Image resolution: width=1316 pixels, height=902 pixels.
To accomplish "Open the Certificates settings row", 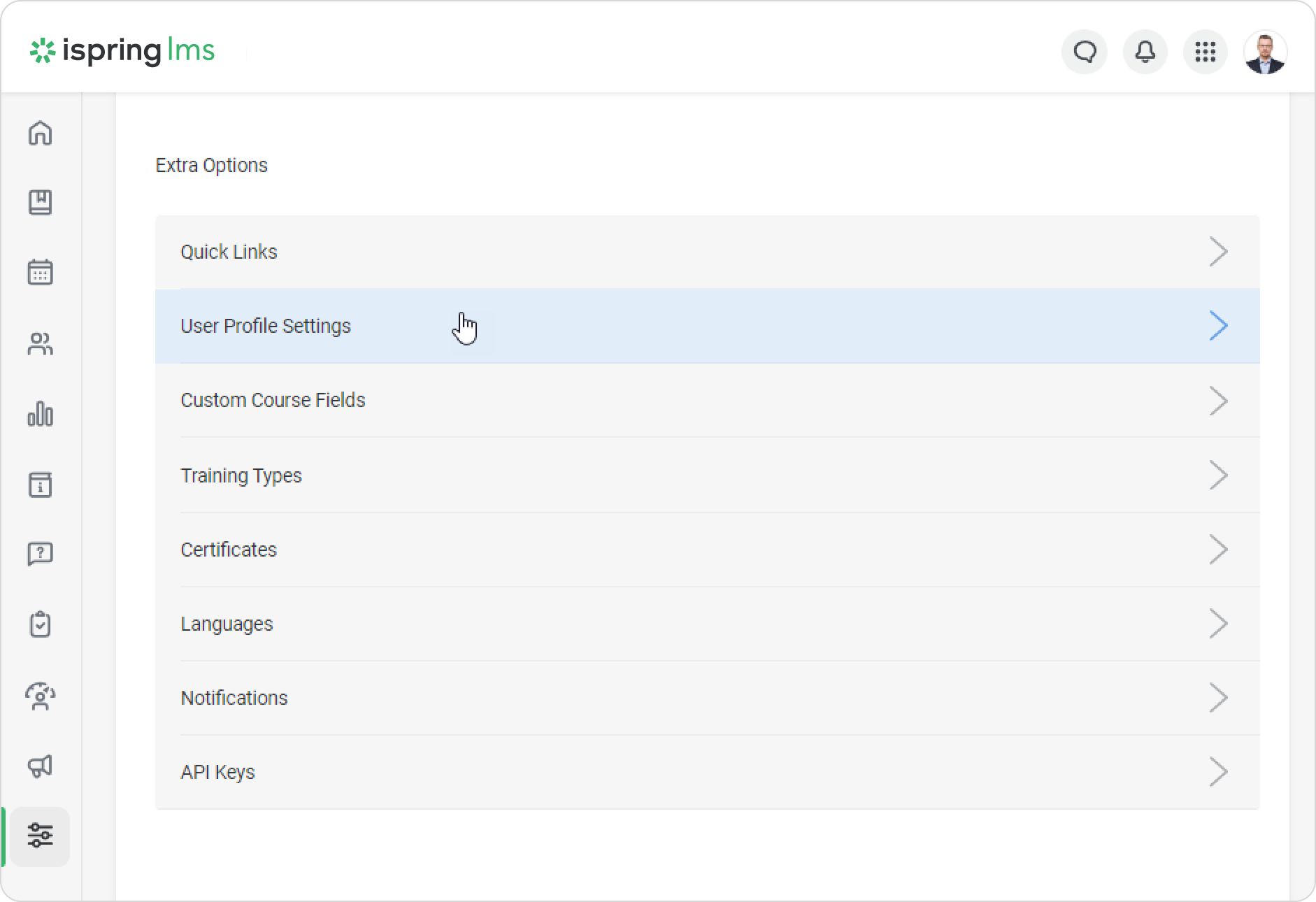I will pos(229,550).
